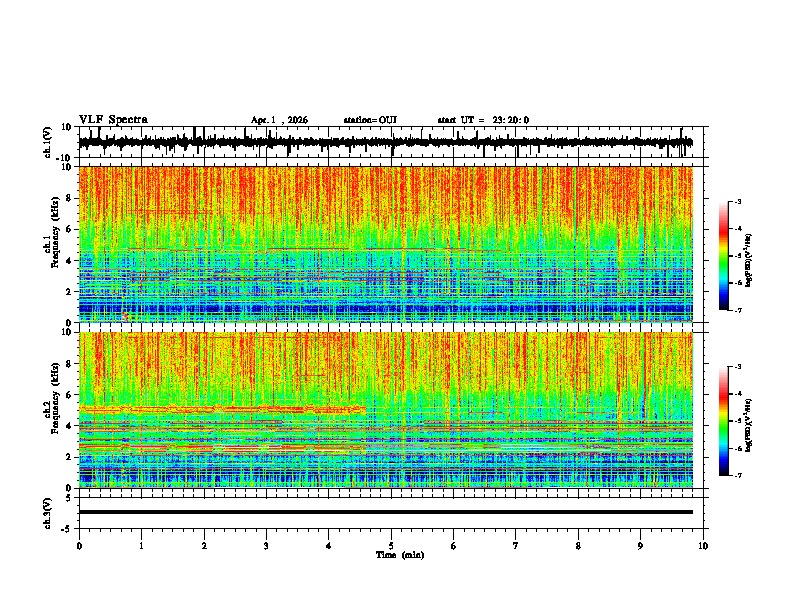Click the "8" tick on ch.1 frequency axis
Screen dimensions: 792x612
pos(70,198)
